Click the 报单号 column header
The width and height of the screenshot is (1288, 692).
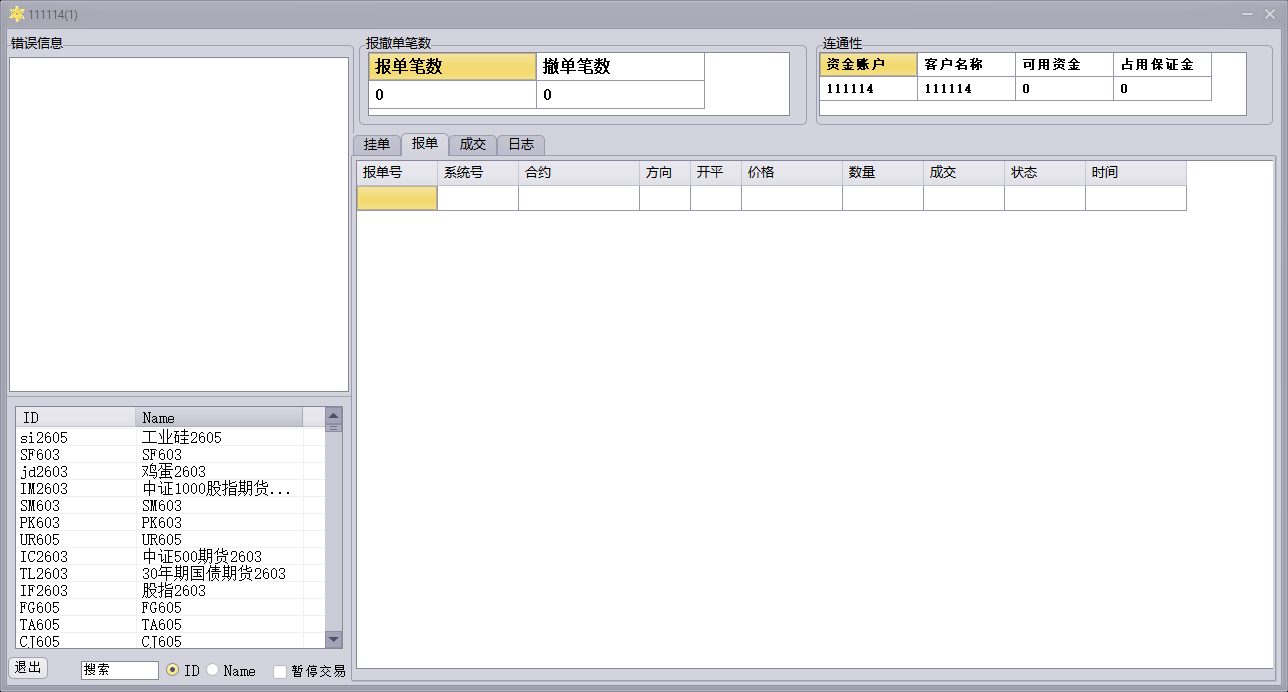click(397, 173)
